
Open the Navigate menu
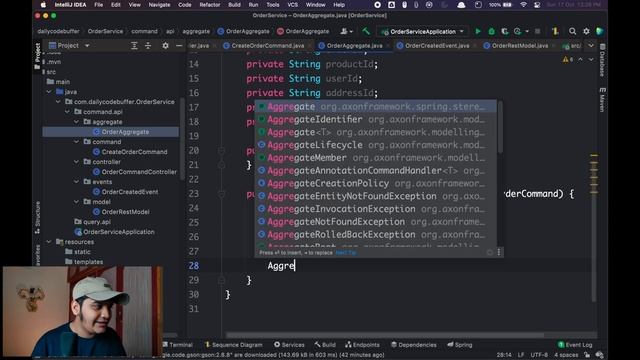[159, 5]
